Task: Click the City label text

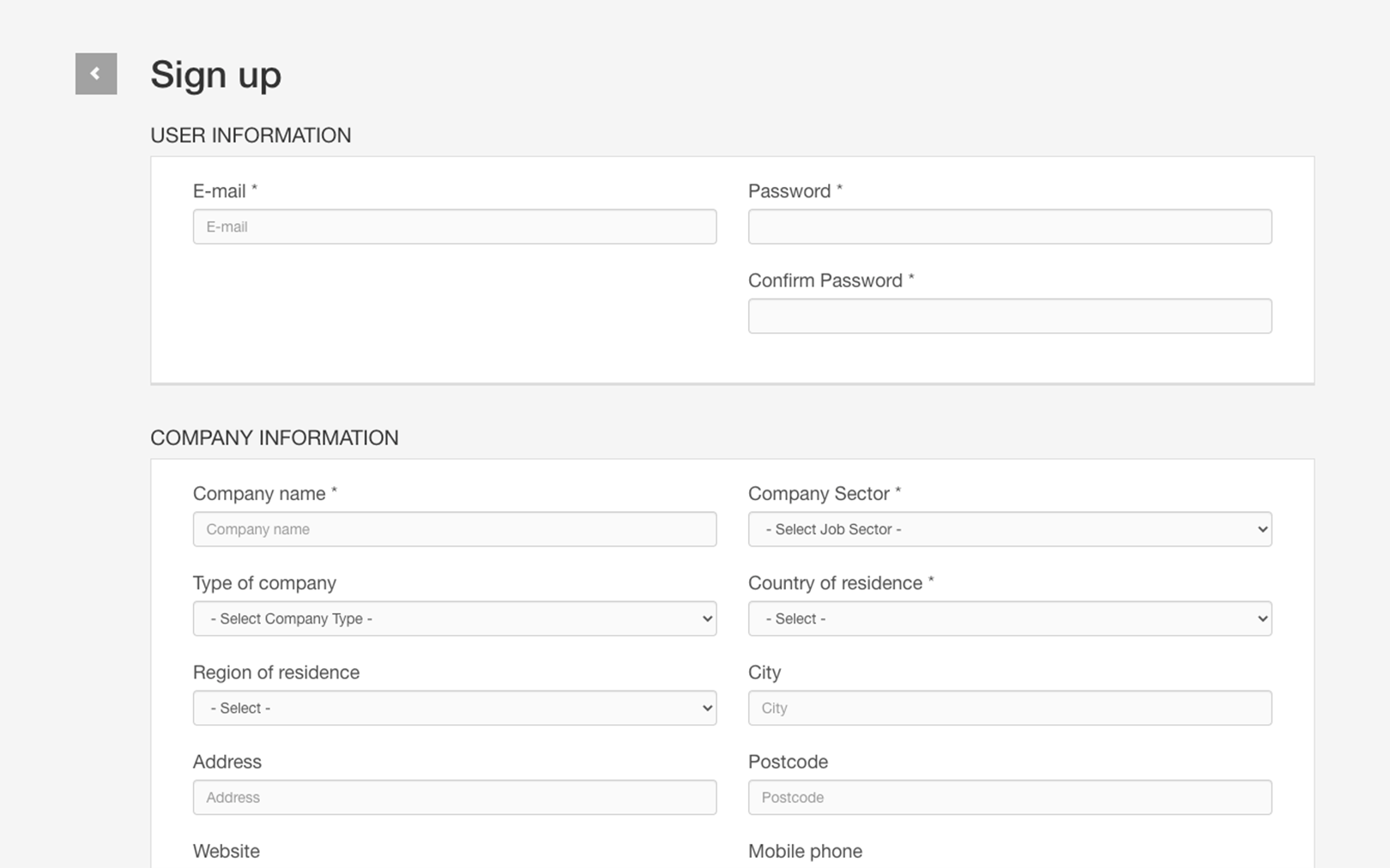Action: pos(764,672)
